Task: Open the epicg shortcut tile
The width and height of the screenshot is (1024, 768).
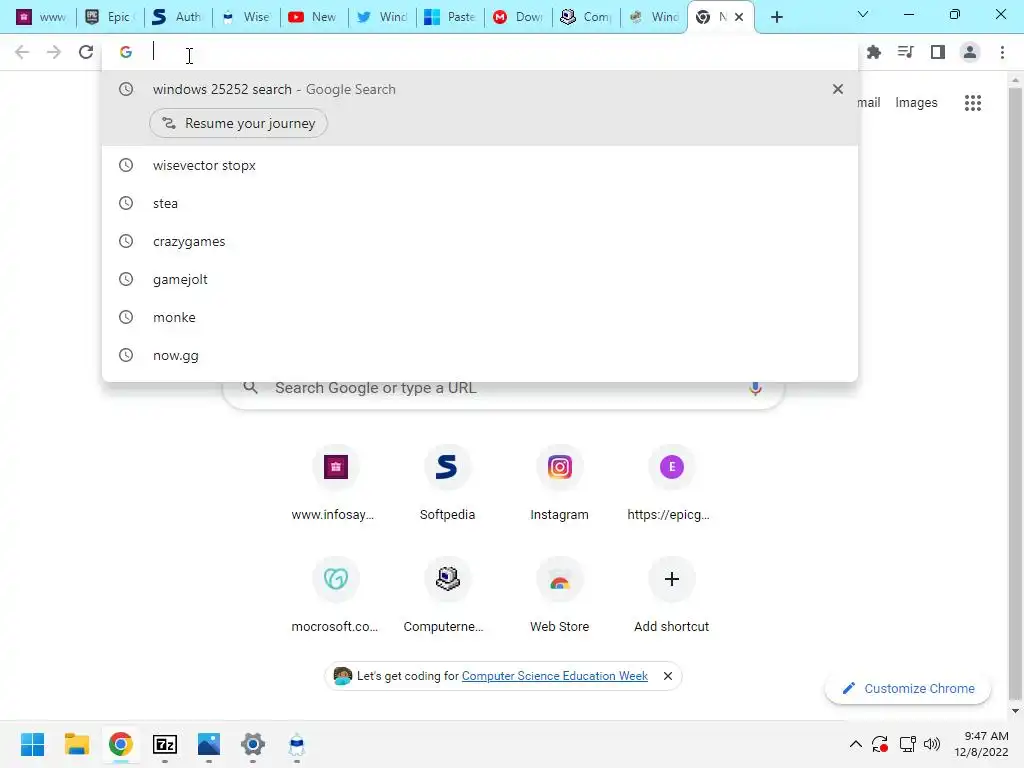Action: click(x=671, y=483)
